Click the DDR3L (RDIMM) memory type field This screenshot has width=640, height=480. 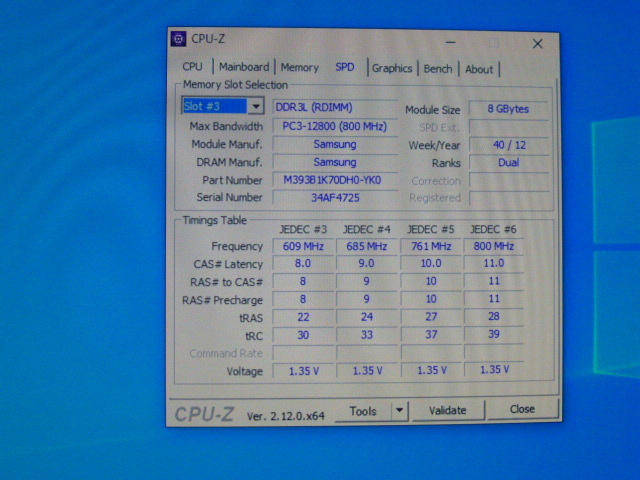(335, 107)
